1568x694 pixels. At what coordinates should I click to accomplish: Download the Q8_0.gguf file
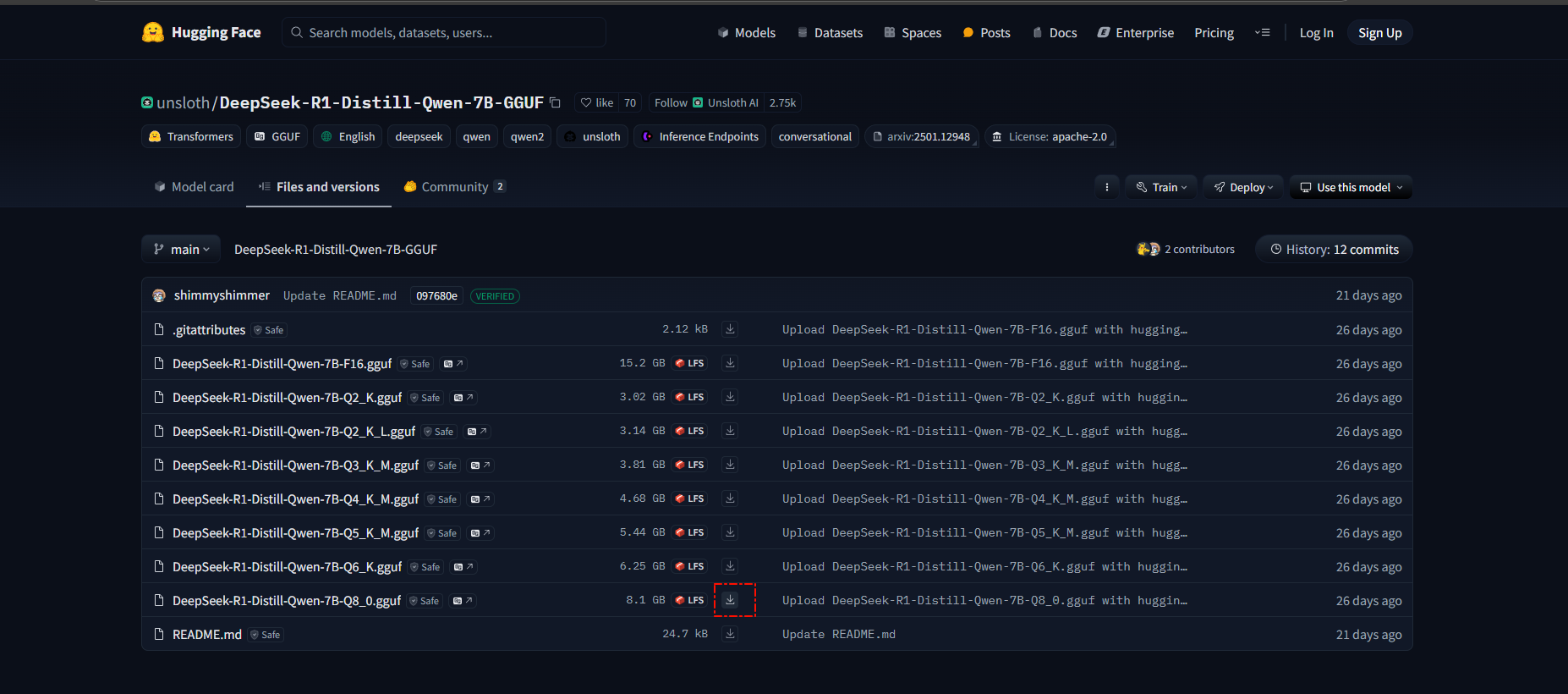click(x=730, y=600)
